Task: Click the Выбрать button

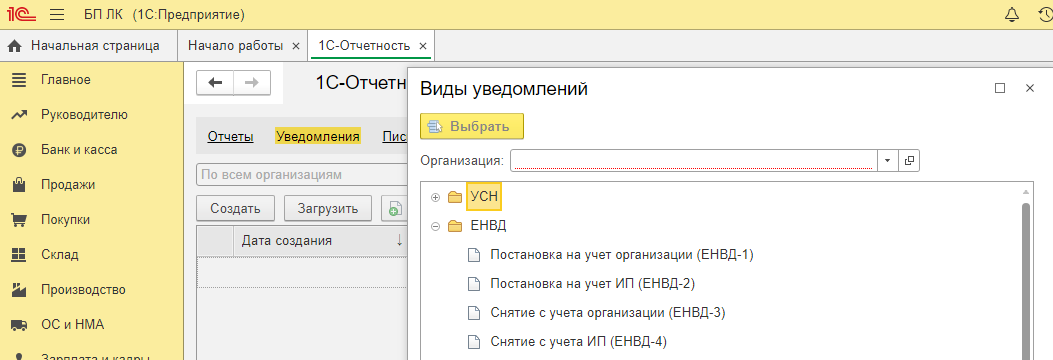Action: point(471,126)
